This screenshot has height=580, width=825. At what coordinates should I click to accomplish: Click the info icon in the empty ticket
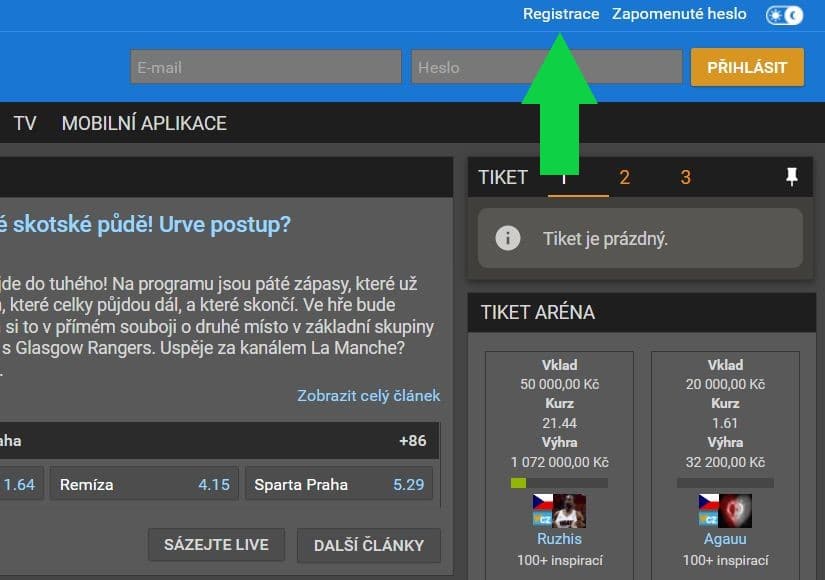508,238
